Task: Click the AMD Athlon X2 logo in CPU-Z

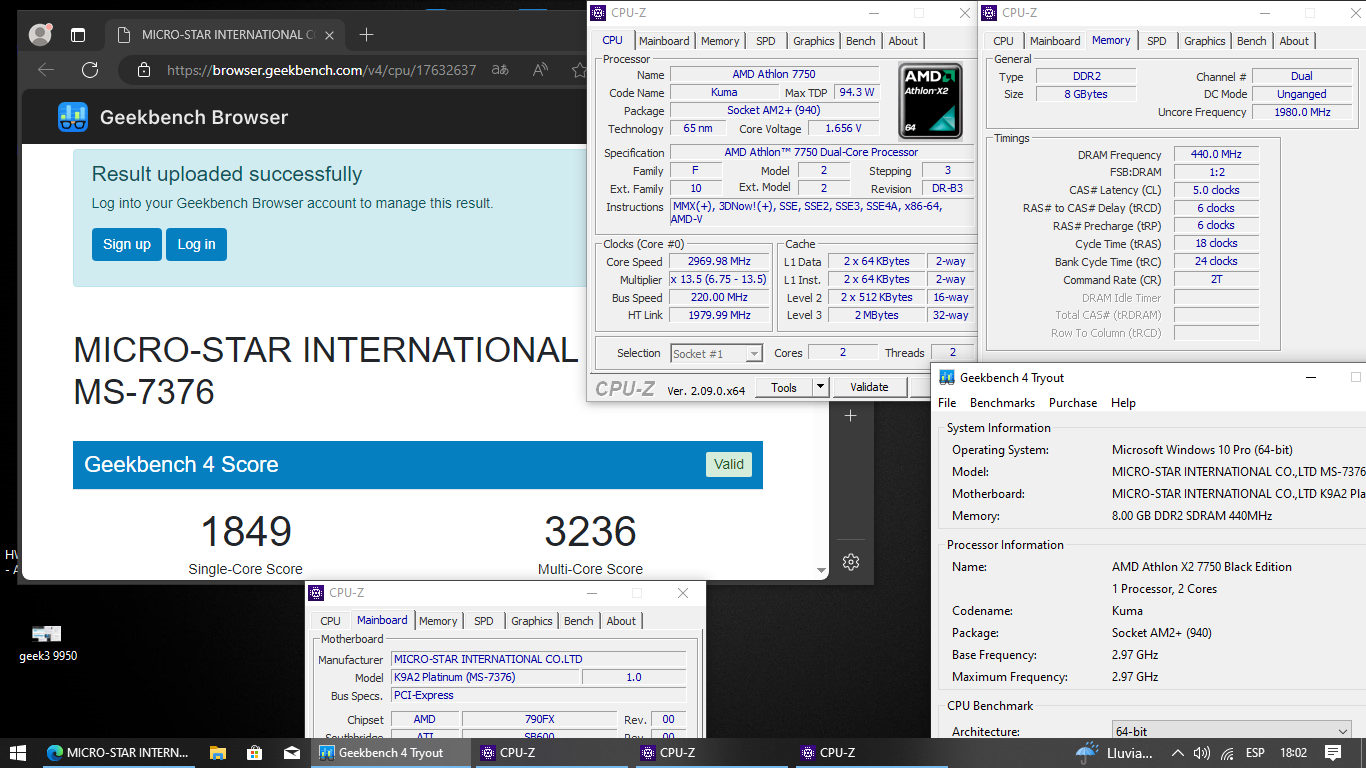Action: pyautogui.click(x=930, y=101)
